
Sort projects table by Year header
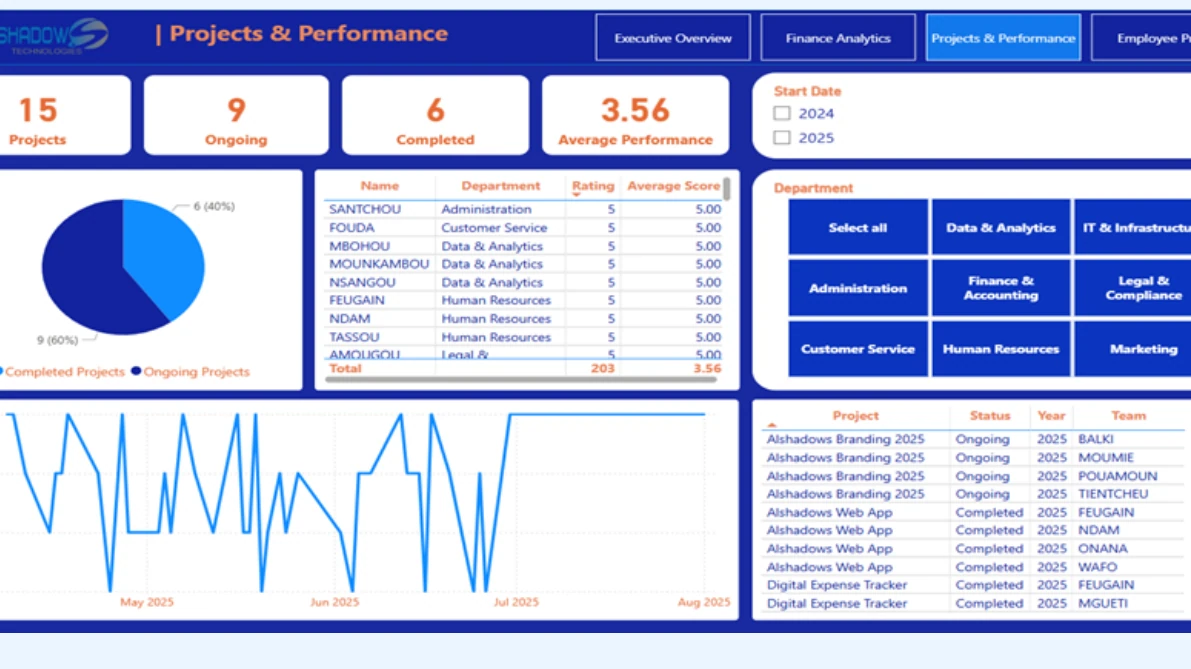[x=1051, y=416]
